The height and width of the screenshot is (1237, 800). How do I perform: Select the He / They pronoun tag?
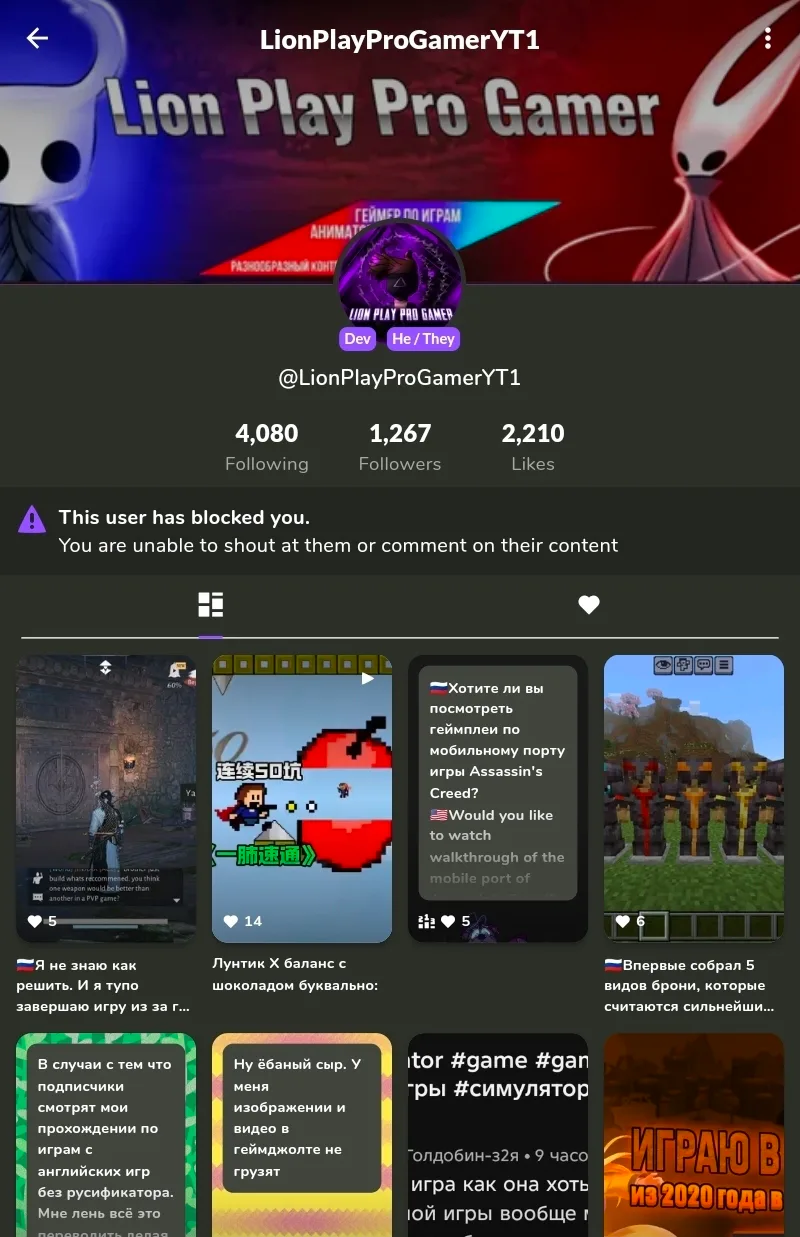click(x=423, y=339)
